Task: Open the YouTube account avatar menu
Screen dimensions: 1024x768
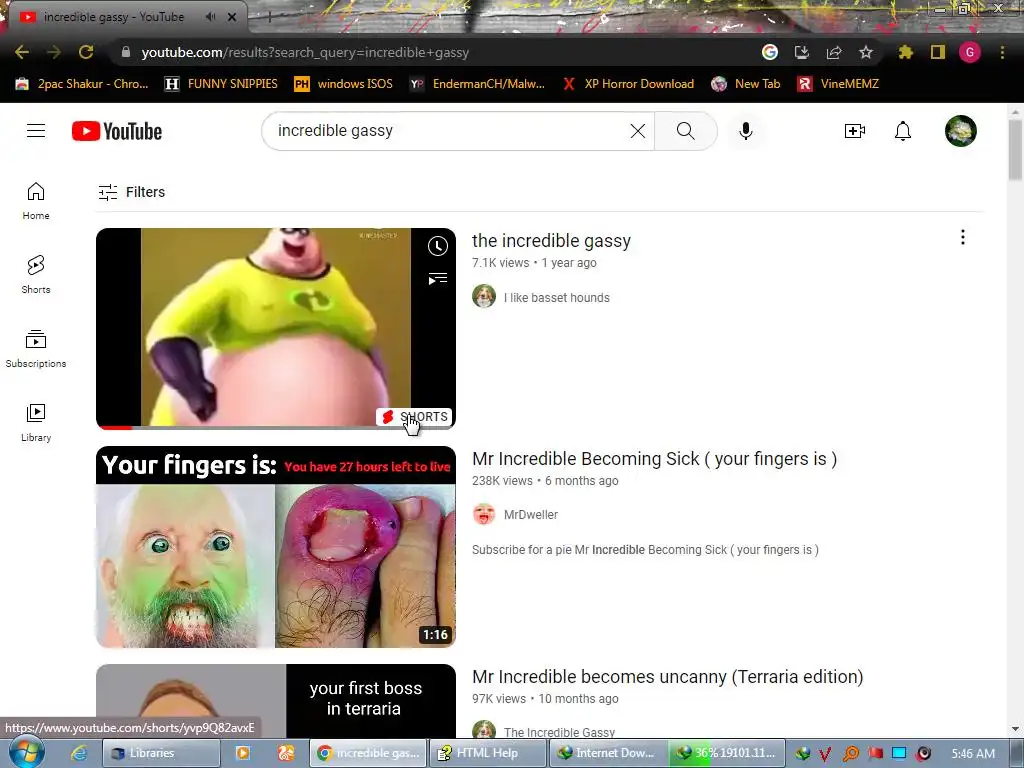Action: pos(961,131)
